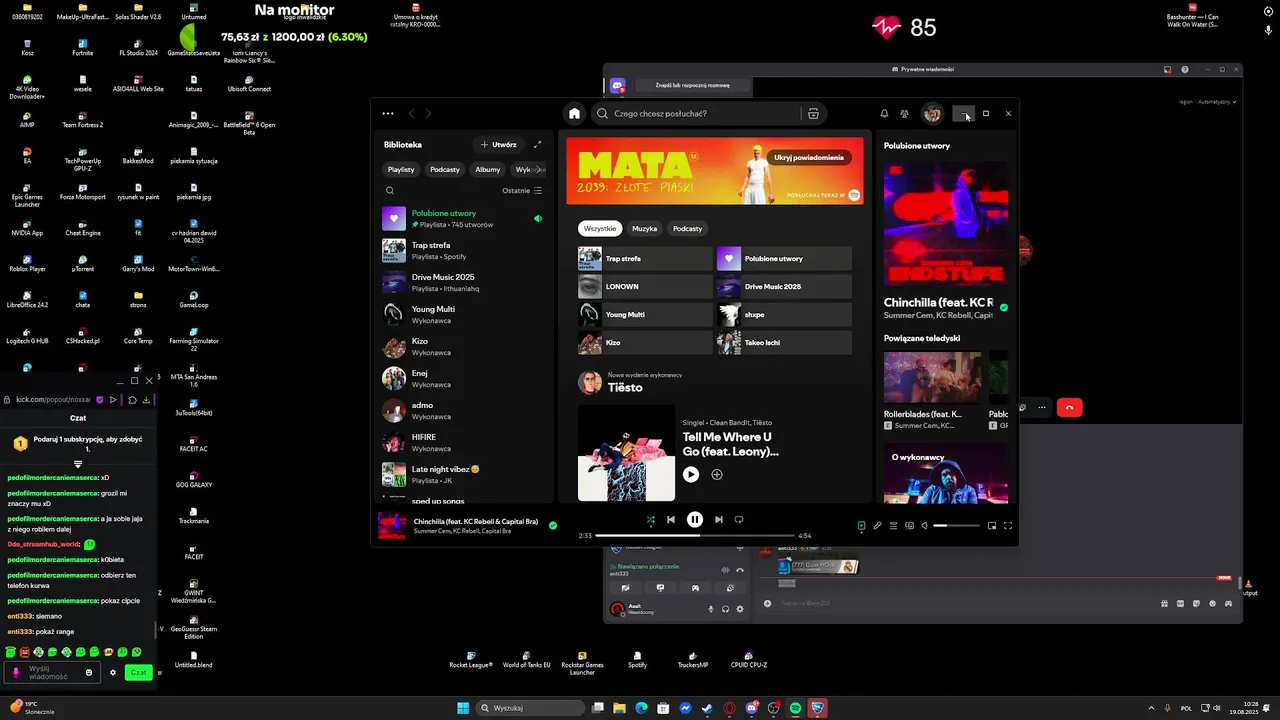
Task: Open Kick chat settings gear
Action: [x=113, y=672]
